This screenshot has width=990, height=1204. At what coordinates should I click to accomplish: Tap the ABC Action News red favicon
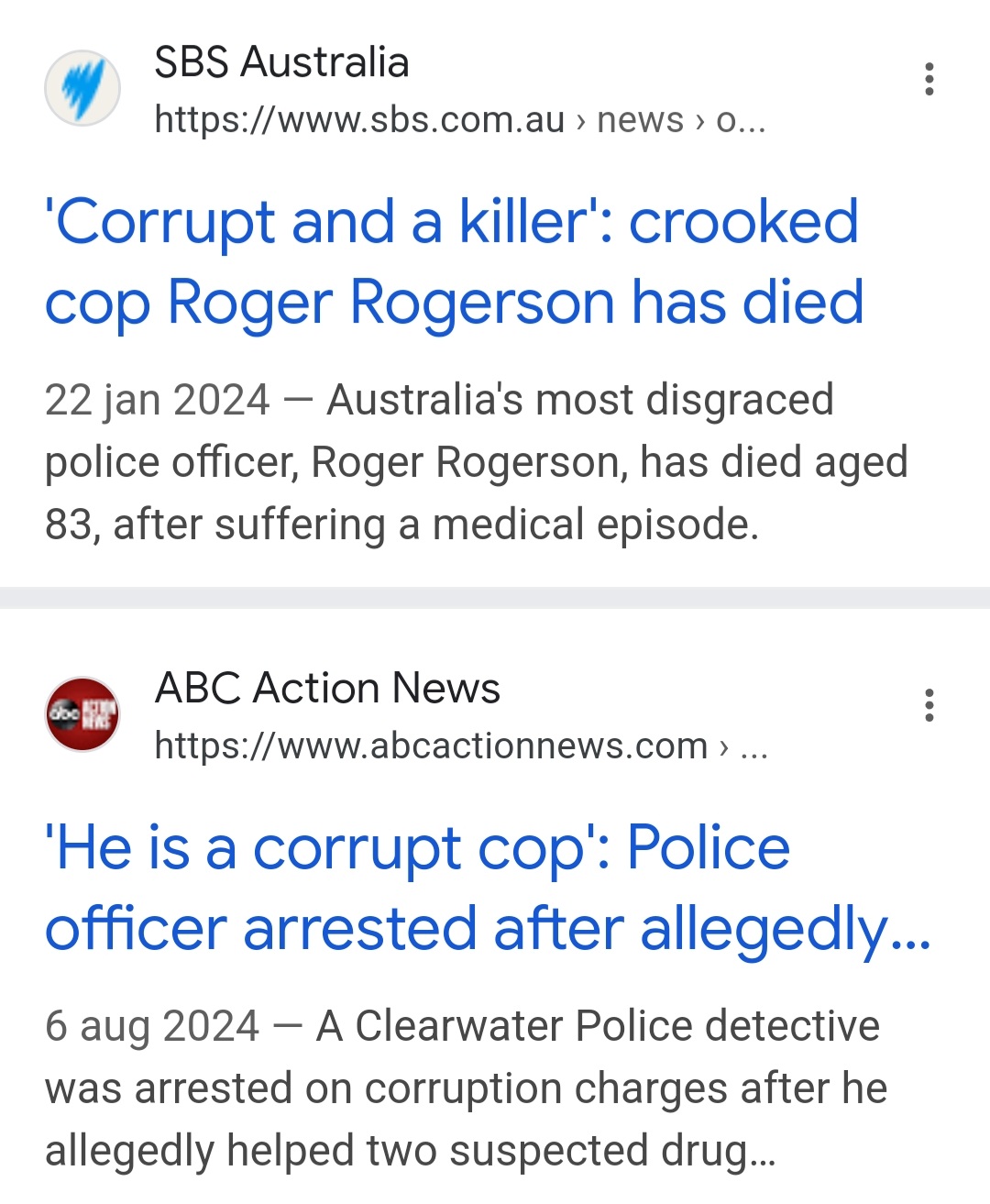pos(82,714)
